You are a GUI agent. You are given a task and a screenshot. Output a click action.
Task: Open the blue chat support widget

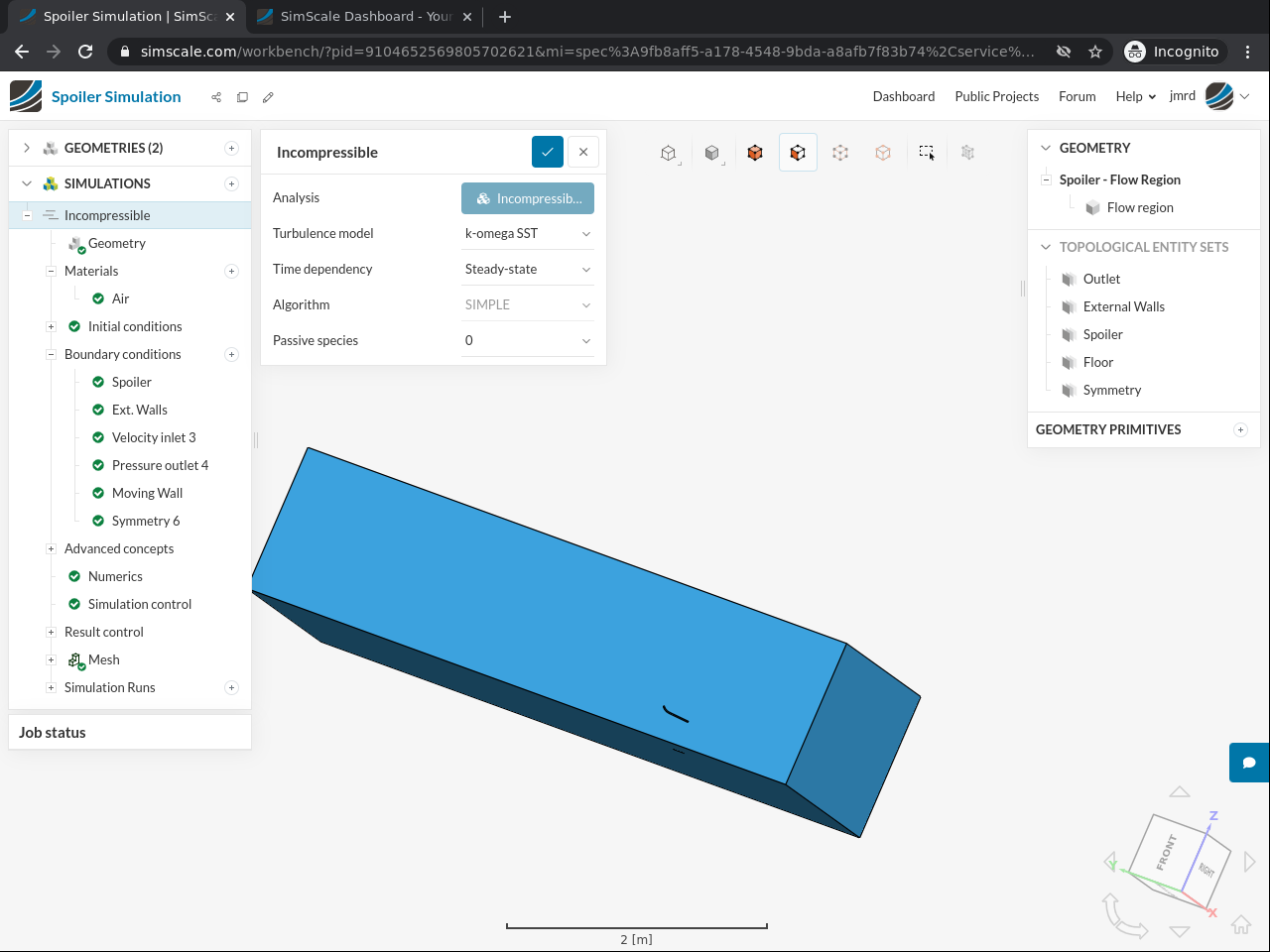pos(1249,763)
